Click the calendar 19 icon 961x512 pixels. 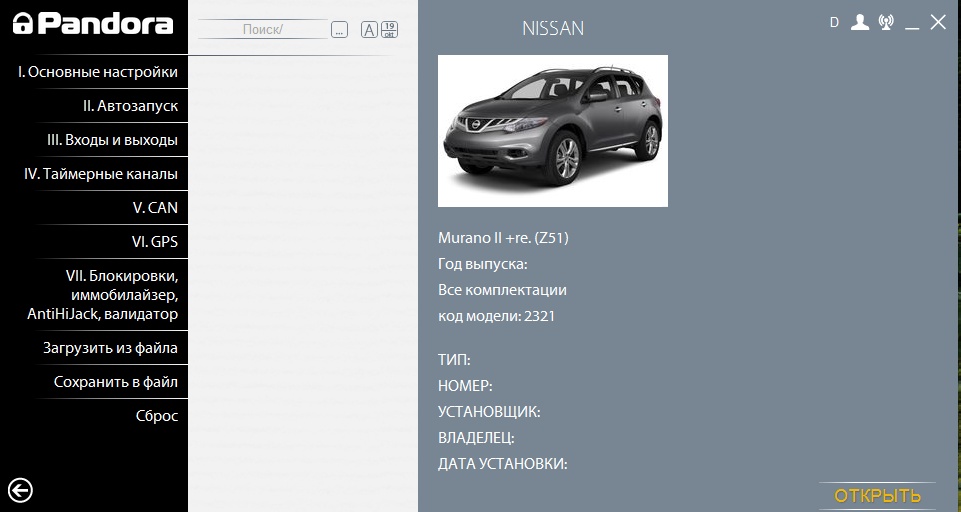[389, 30]
